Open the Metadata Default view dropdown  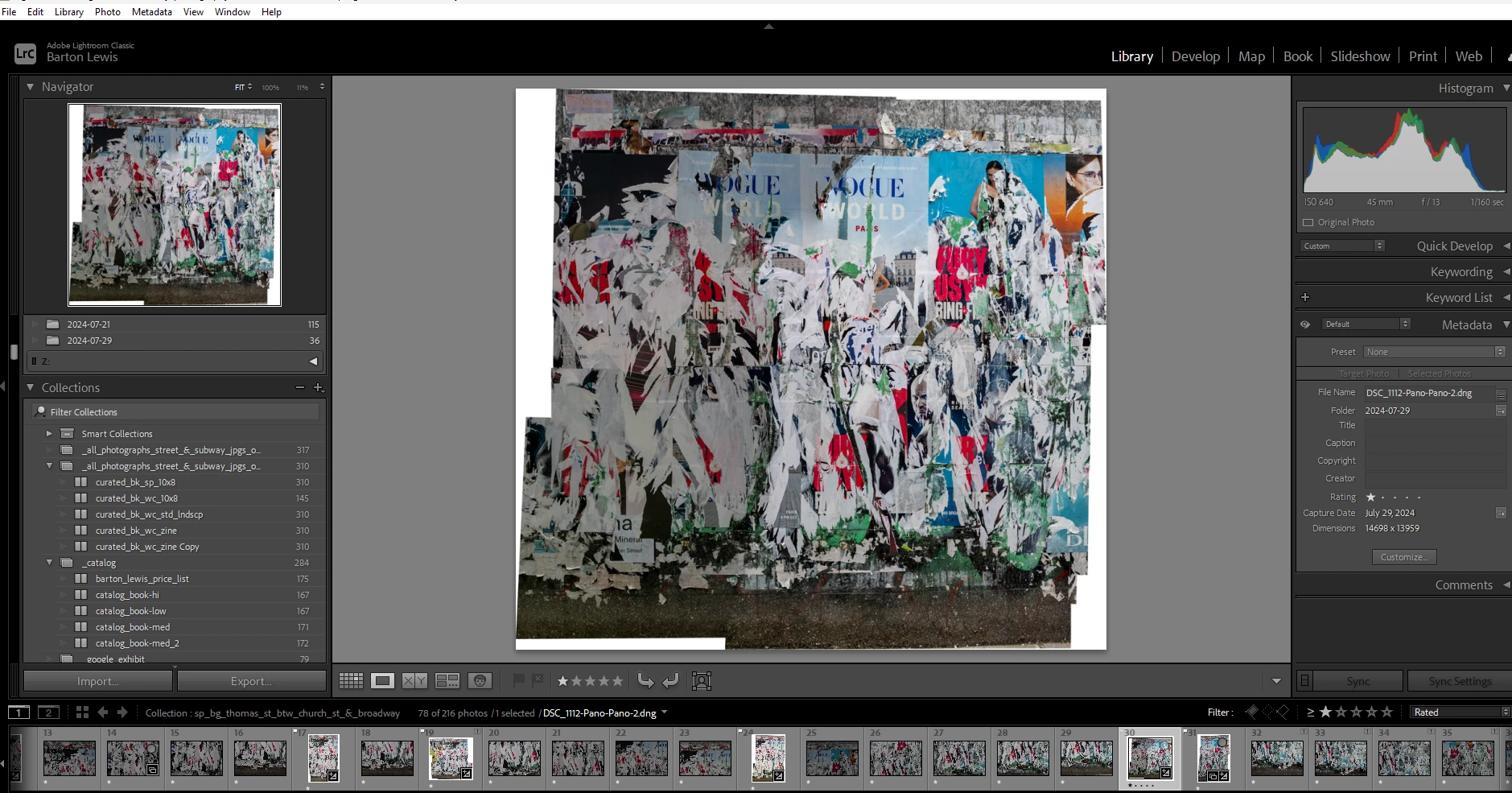(x=1366, y=324)
